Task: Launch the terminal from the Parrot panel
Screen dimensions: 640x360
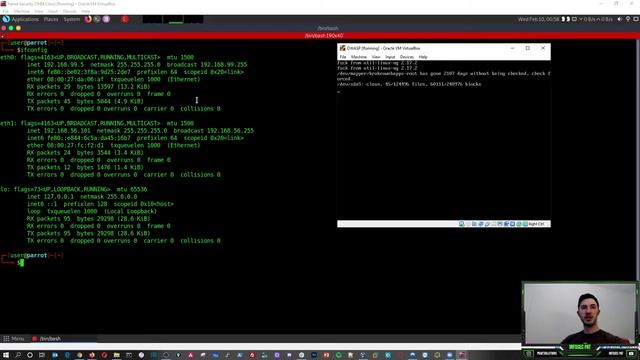Action: pyautogui.click(x=97, y=19)
